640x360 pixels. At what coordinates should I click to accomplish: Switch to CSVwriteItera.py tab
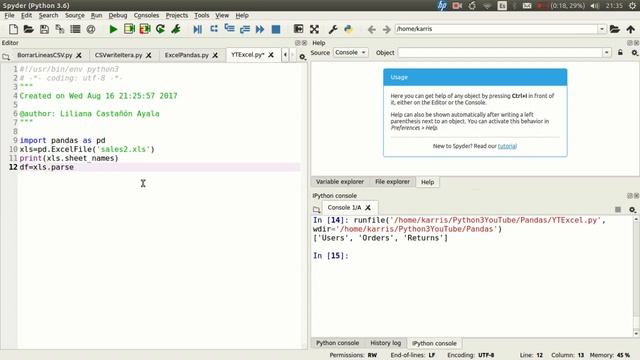118,55
